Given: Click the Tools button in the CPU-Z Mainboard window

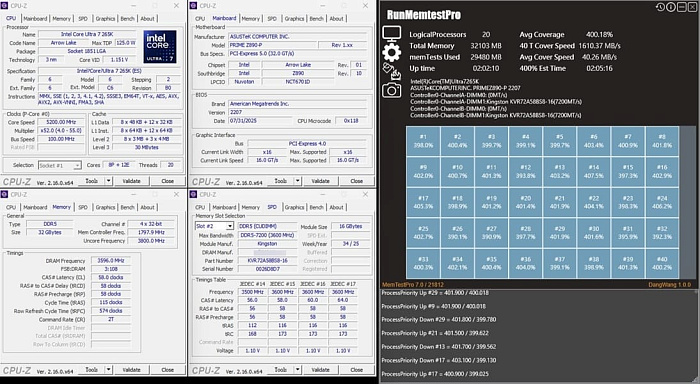Looking at the screenshot, I should pyautogui.click(x=280, y=181).
